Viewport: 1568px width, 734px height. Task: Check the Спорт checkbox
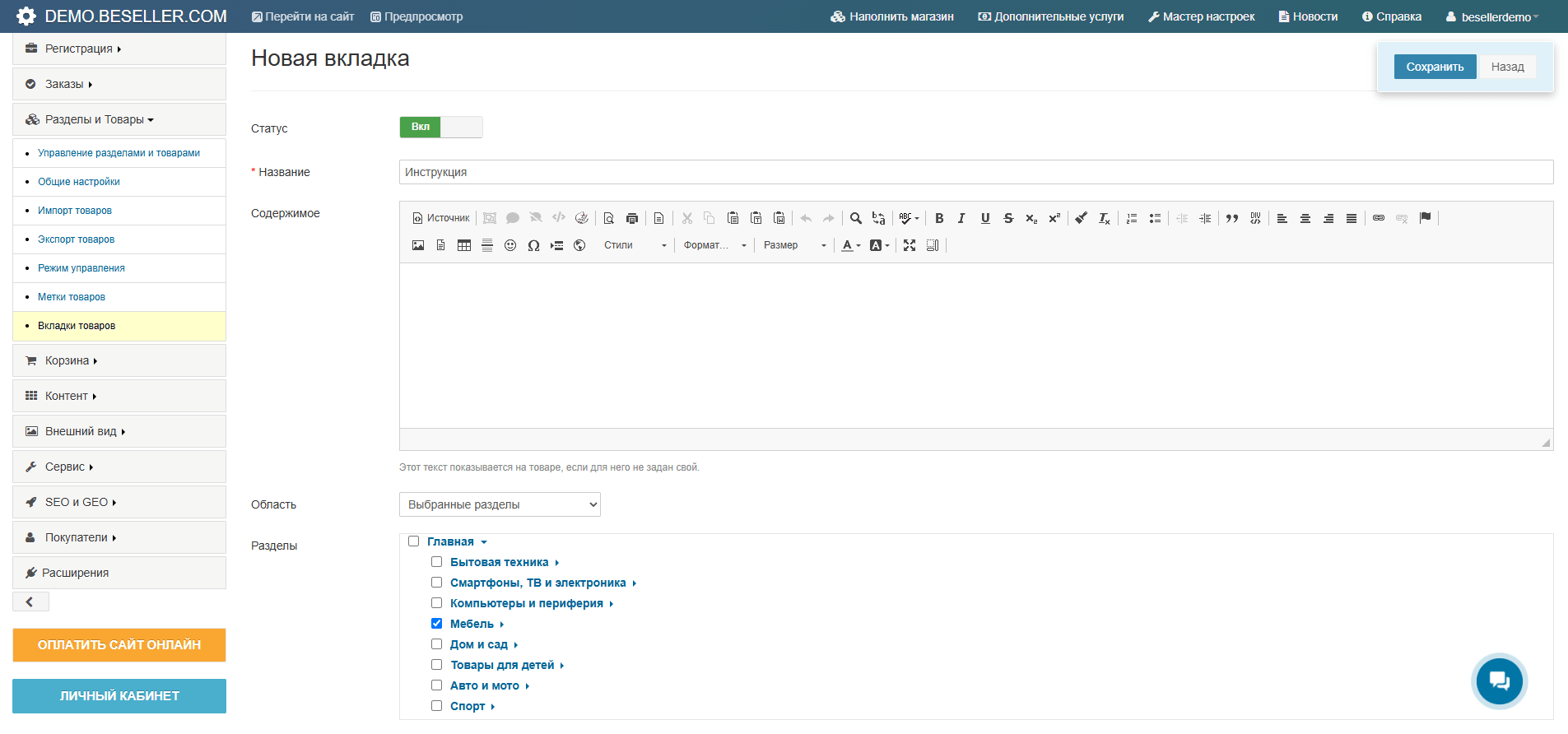(x=437, y=706)
